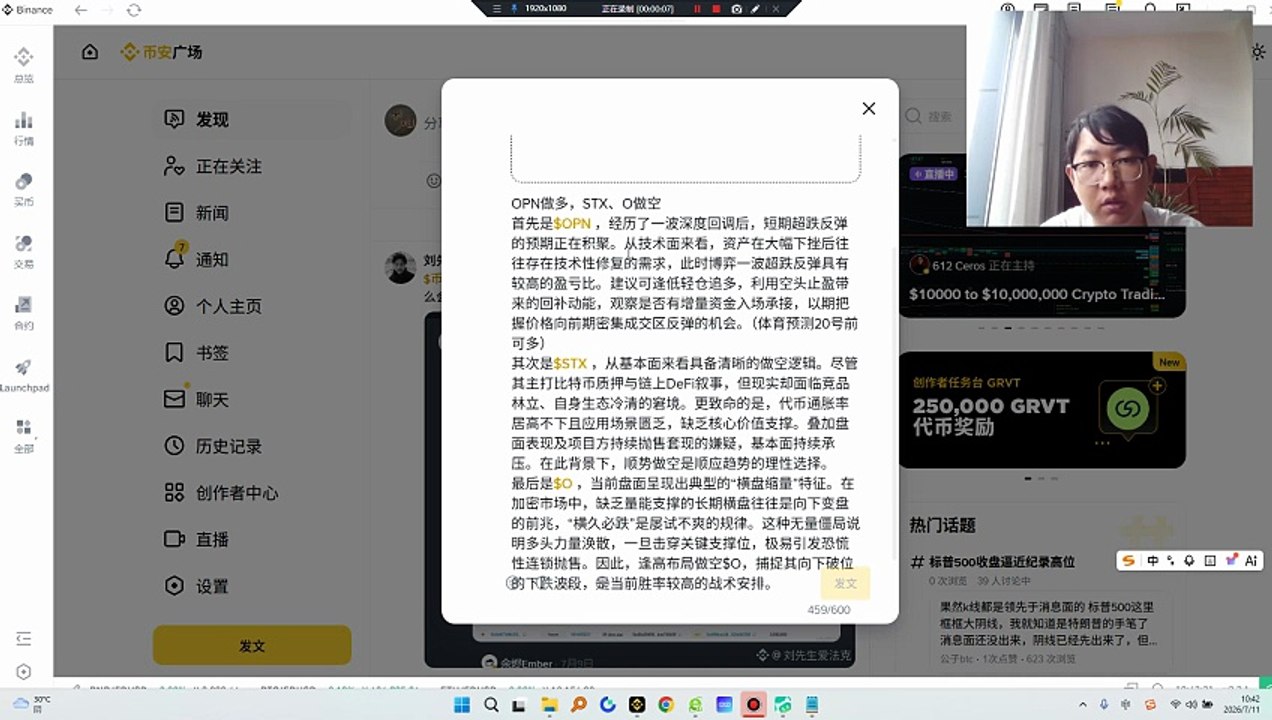Click the red screen recorder taskbar icon
1272x720 pixels.
753,705
